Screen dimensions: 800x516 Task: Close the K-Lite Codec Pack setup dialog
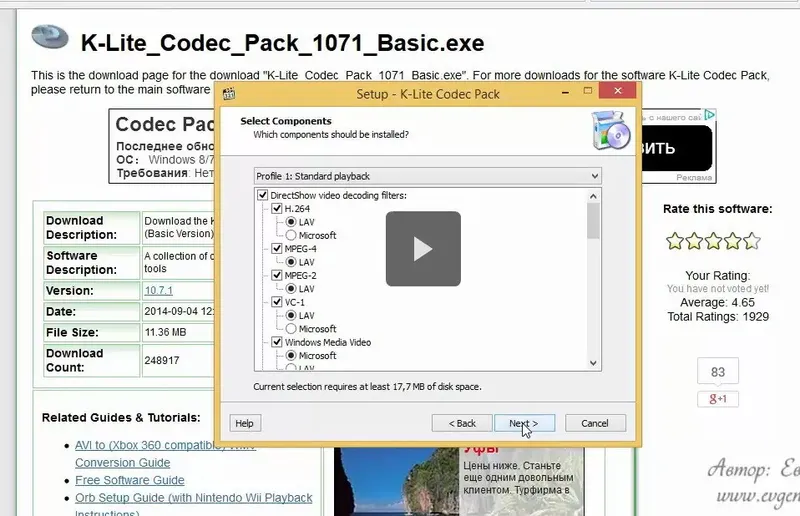click(618, 91)
